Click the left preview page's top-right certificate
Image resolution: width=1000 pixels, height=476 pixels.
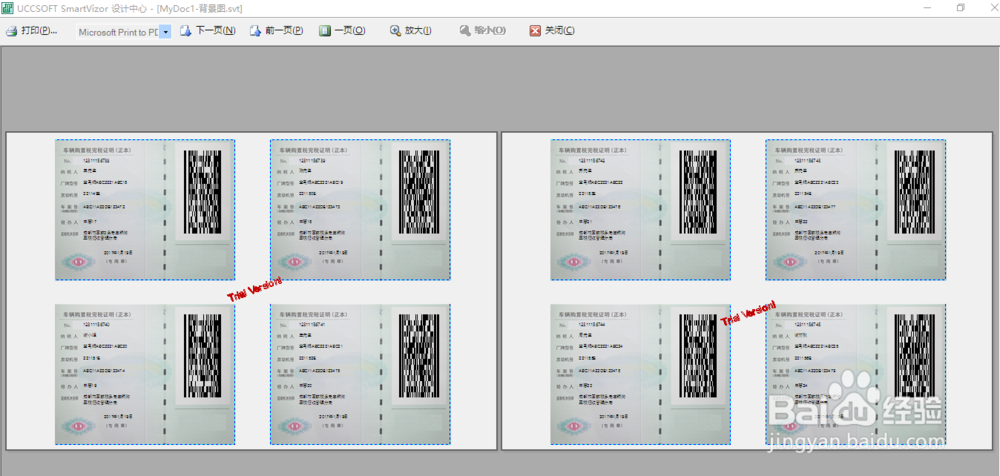360,210
